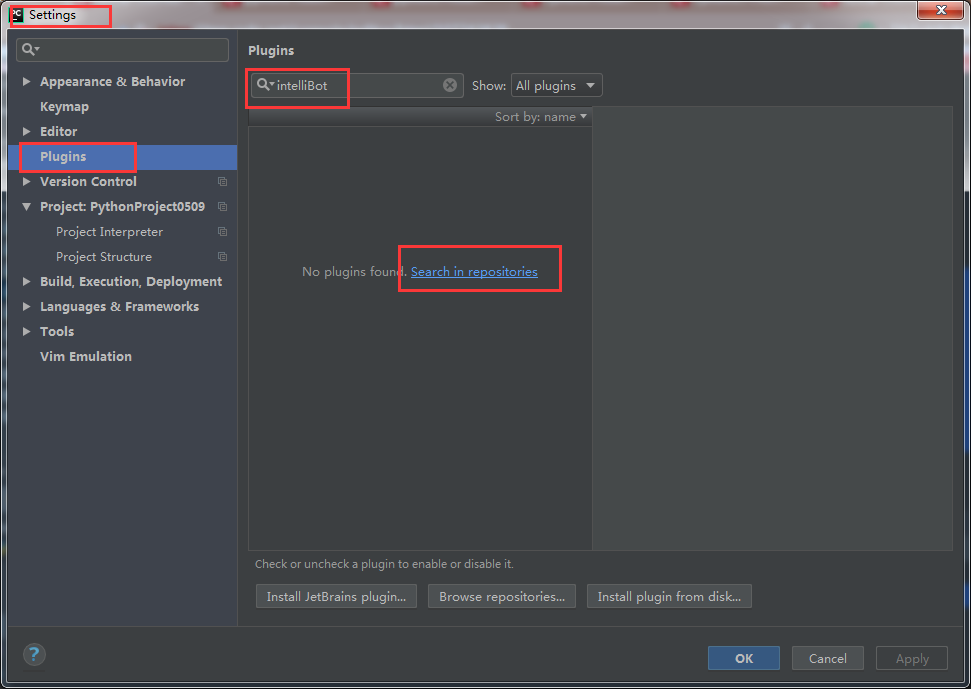
Task: Click Install plugin from disk... button
Action: [x=669, y=596]
